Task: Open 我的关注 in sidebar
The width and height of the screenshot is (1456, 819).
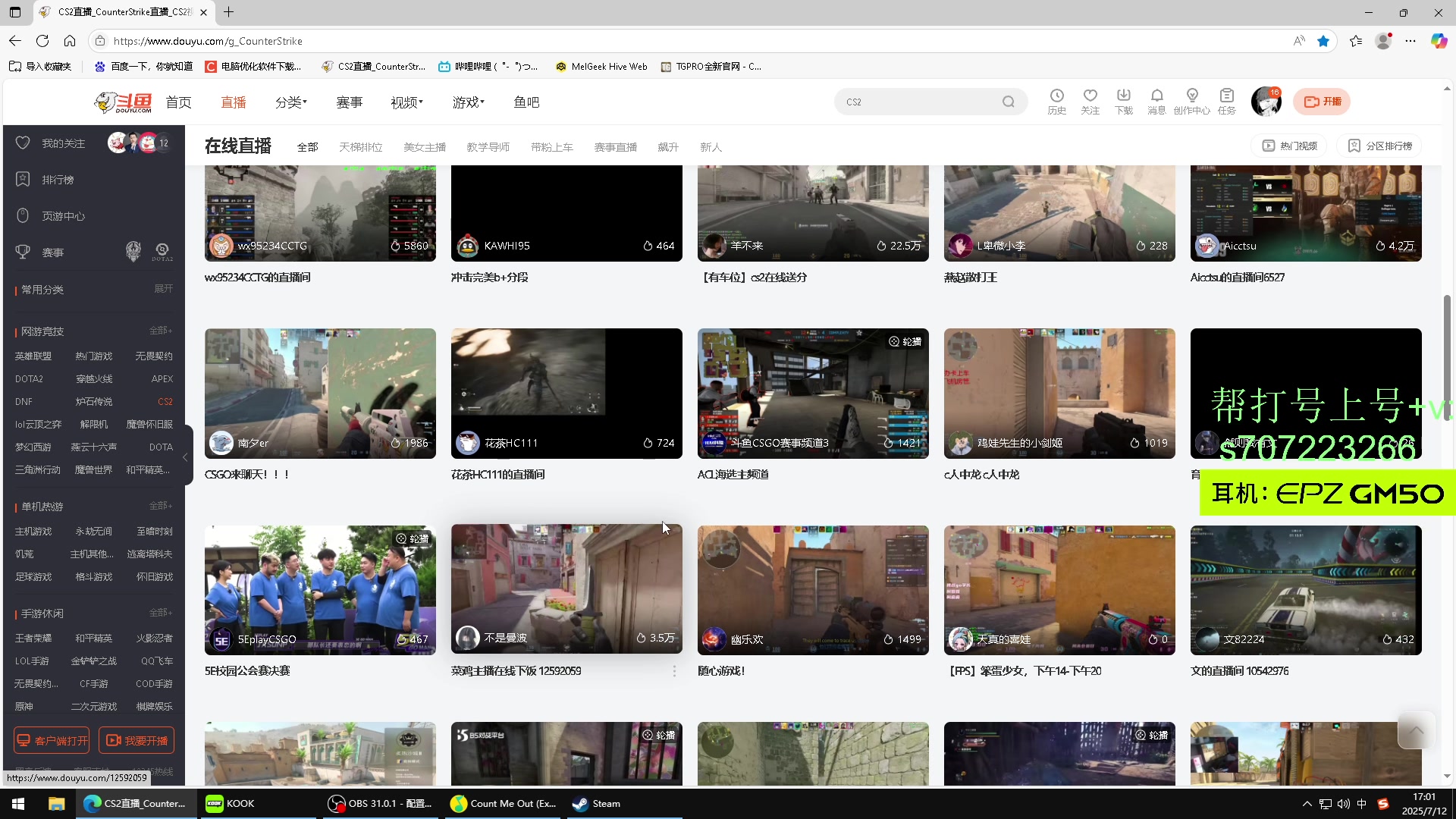Action: pos(63,143)
